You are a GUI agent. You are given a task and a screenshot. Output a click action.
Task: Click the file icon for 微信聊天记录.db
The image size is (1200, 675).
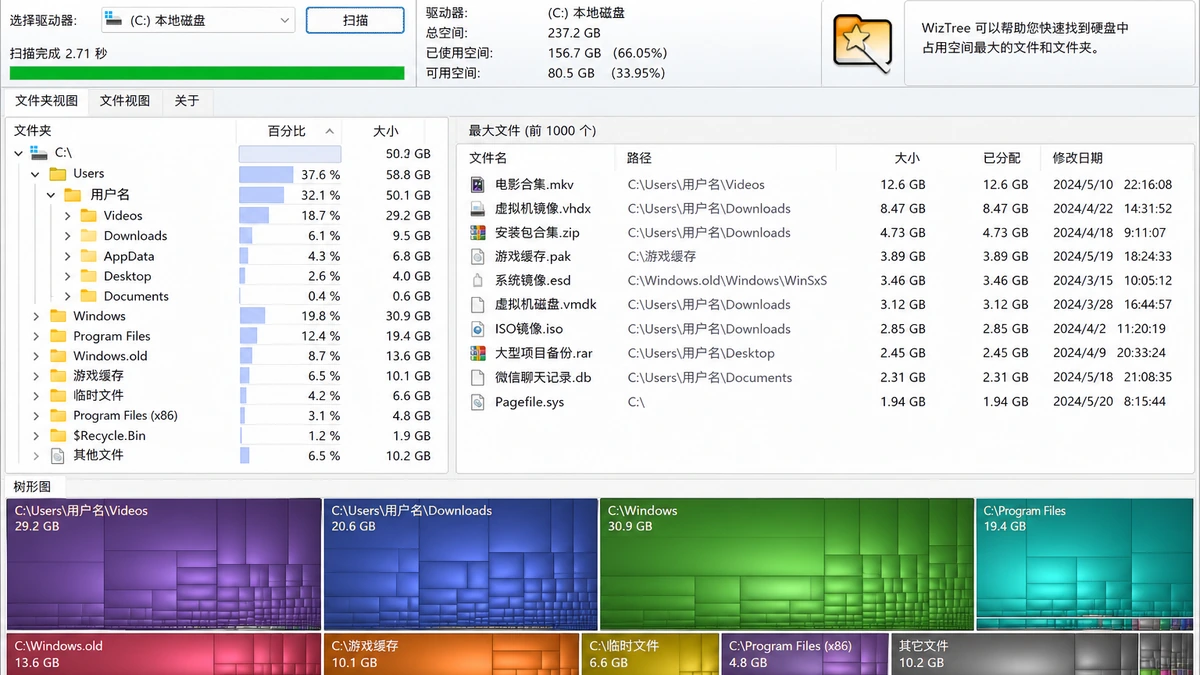[478, 378]
